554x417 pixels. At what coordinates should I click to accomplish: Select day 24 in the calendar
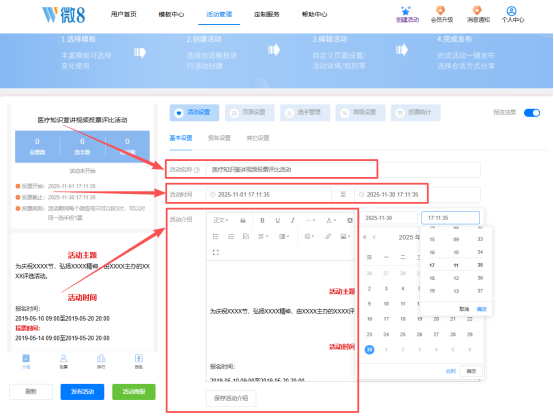pos(386,334)
